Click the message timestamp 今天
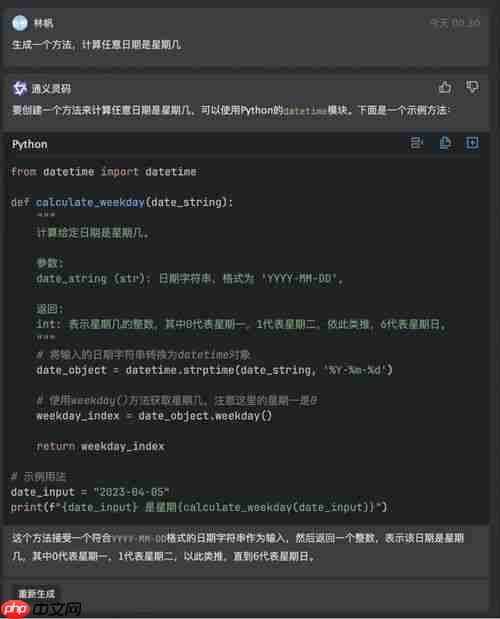This screenshot has width=500, height=619. pos(455,23)
